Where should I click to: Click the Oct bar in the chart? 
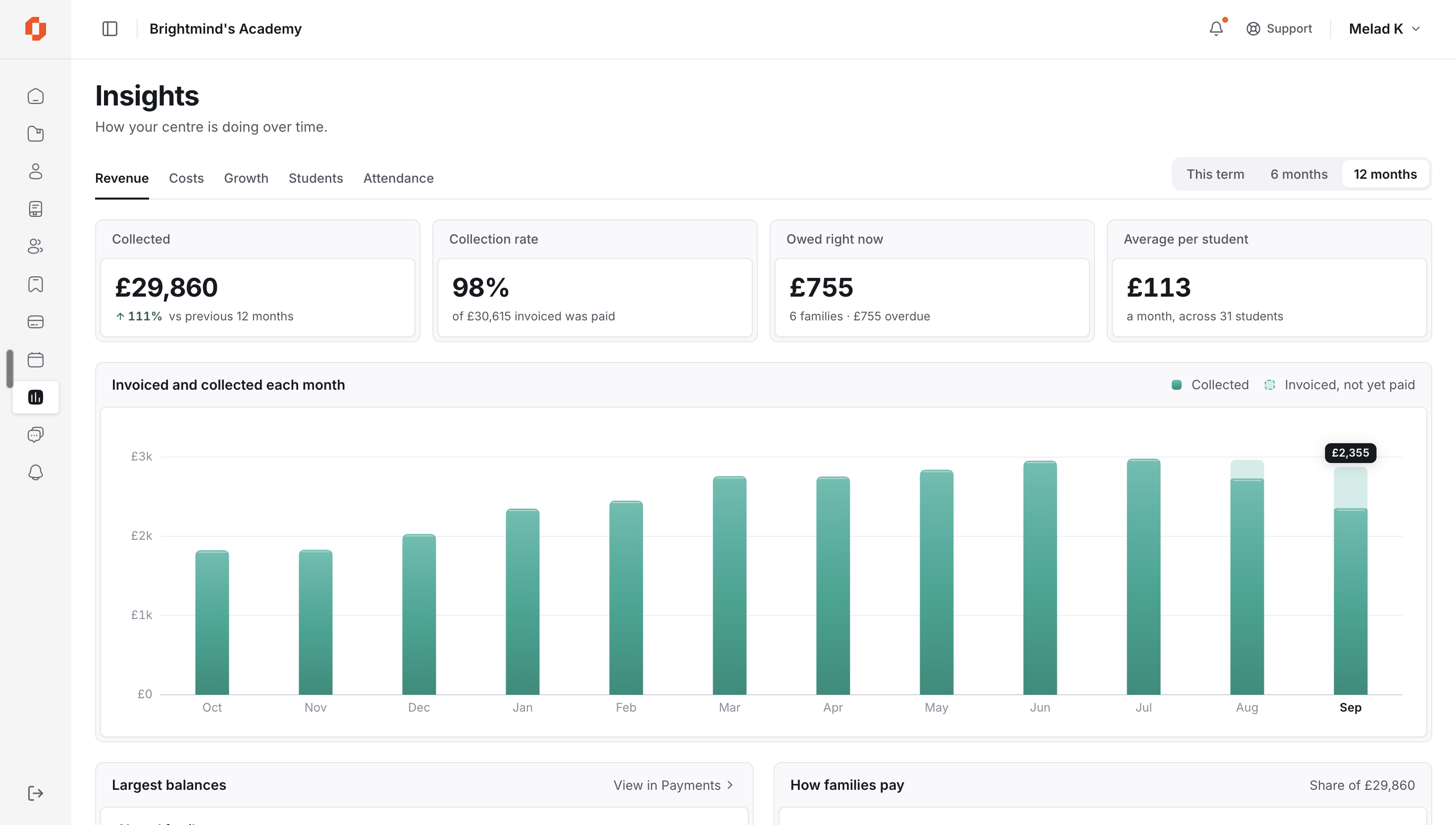point(212,622)
